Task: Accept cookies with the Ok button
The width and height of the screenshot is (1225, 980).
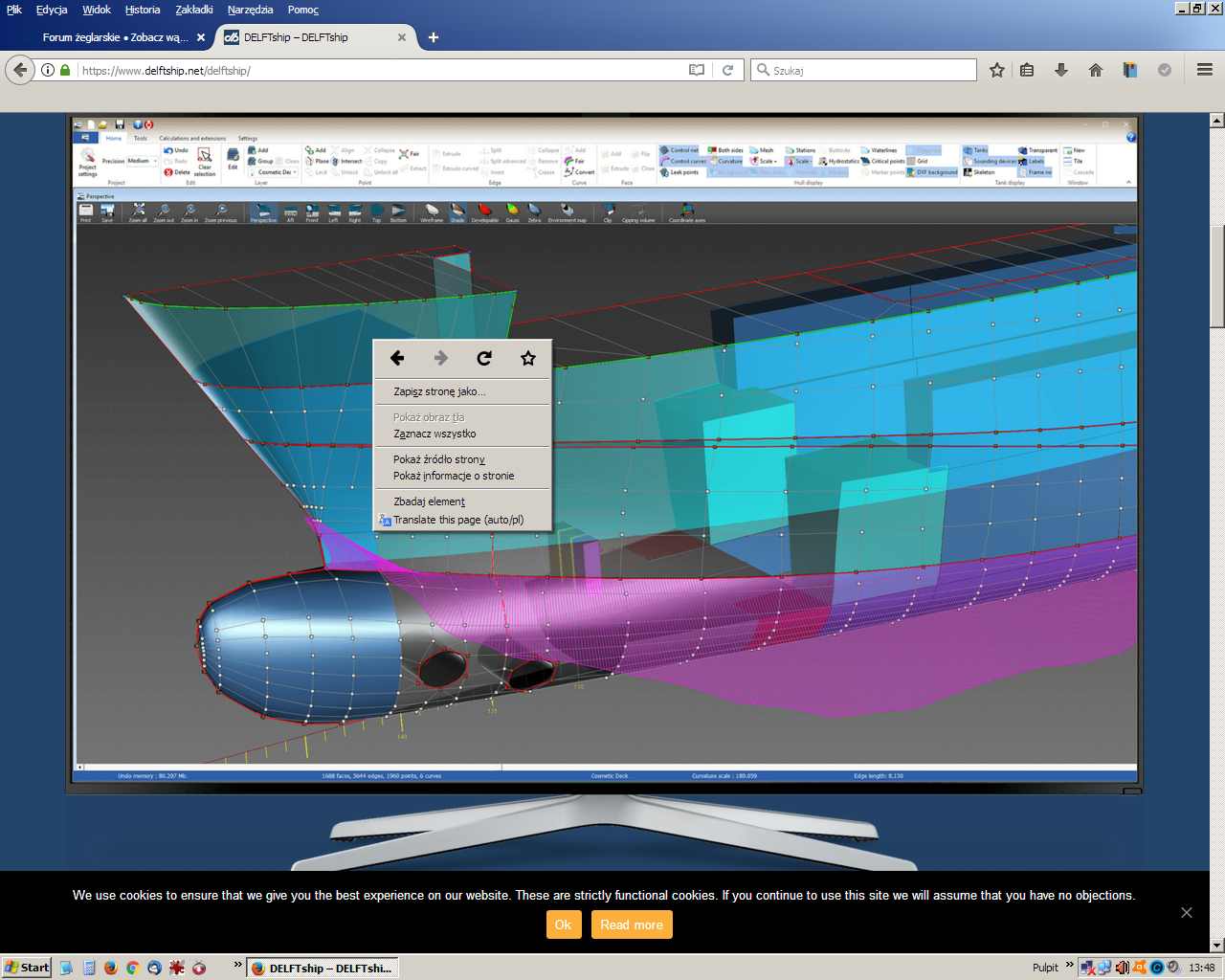Action: (563, 924)
